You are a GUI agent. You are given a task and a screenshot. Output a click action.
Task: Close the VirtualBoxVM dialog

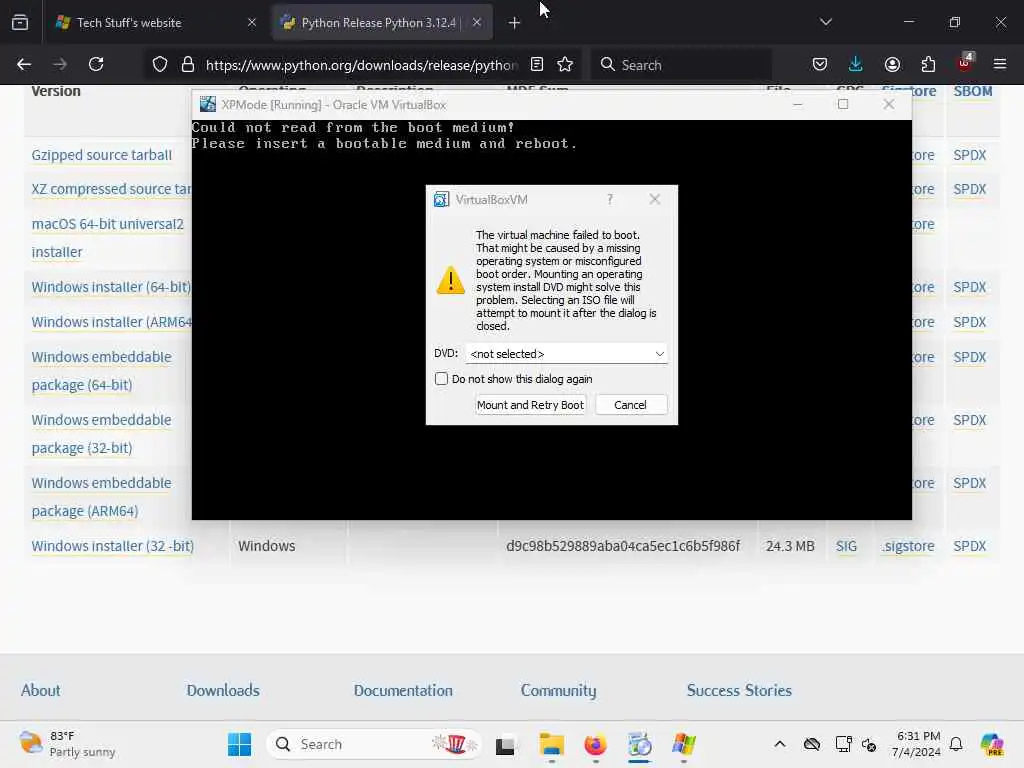pos(654,199)
